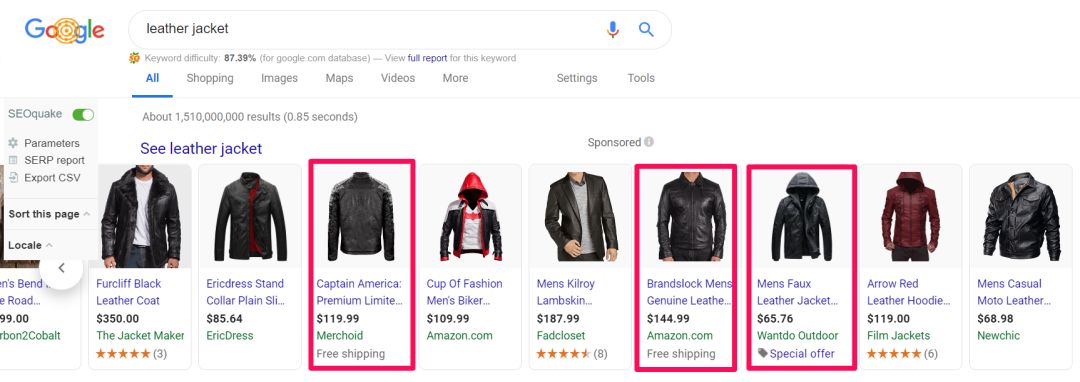Open the full report link
The image size is (1080, 382).
tap(427, 58)
